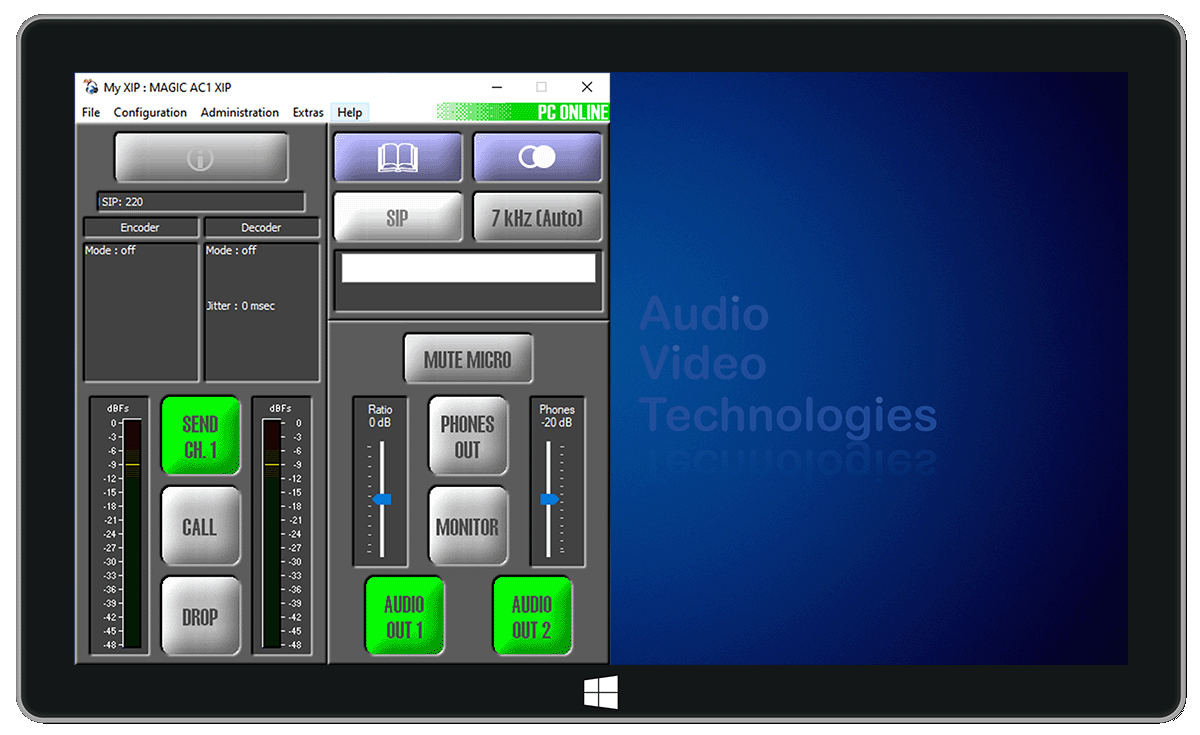Click the info icon button

coord(201,158)
